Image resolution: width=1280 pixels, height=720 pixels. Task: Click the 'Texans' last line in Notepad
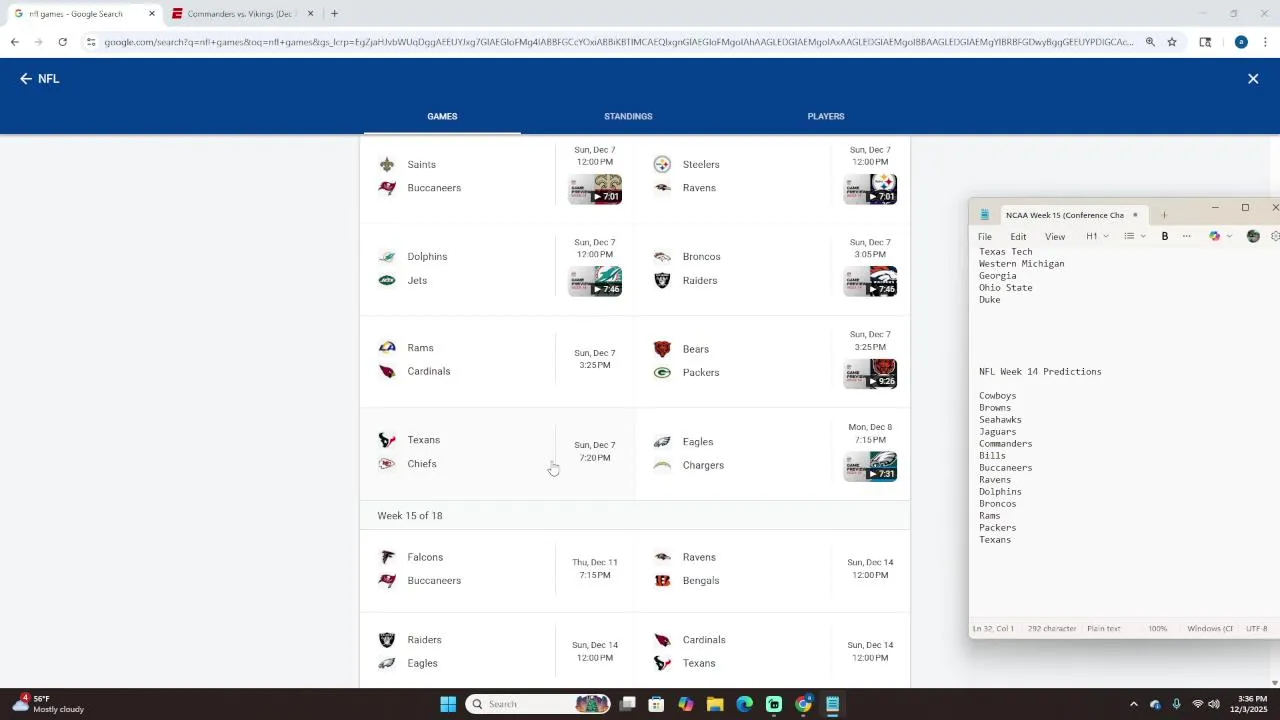tap(995, 540)
